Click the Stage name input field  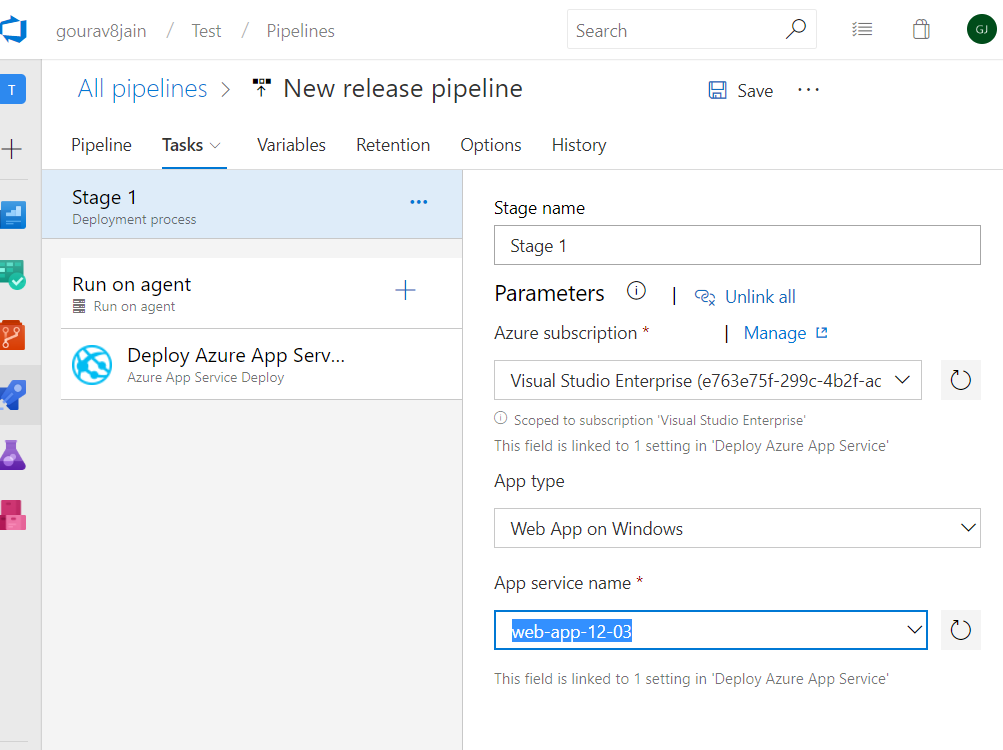737,246
